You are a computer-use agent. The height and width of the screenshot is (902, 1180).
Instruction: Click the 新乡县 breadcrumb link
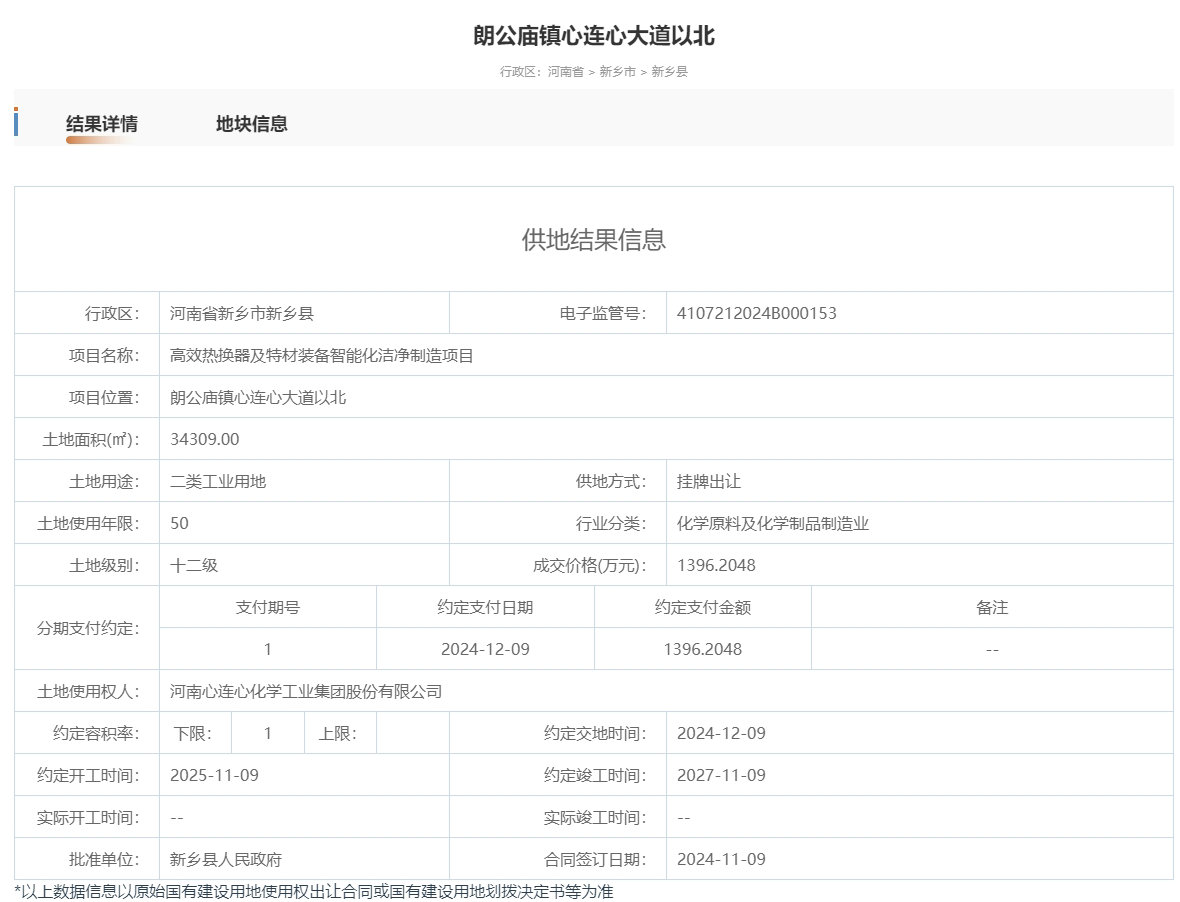coord(669,71)
